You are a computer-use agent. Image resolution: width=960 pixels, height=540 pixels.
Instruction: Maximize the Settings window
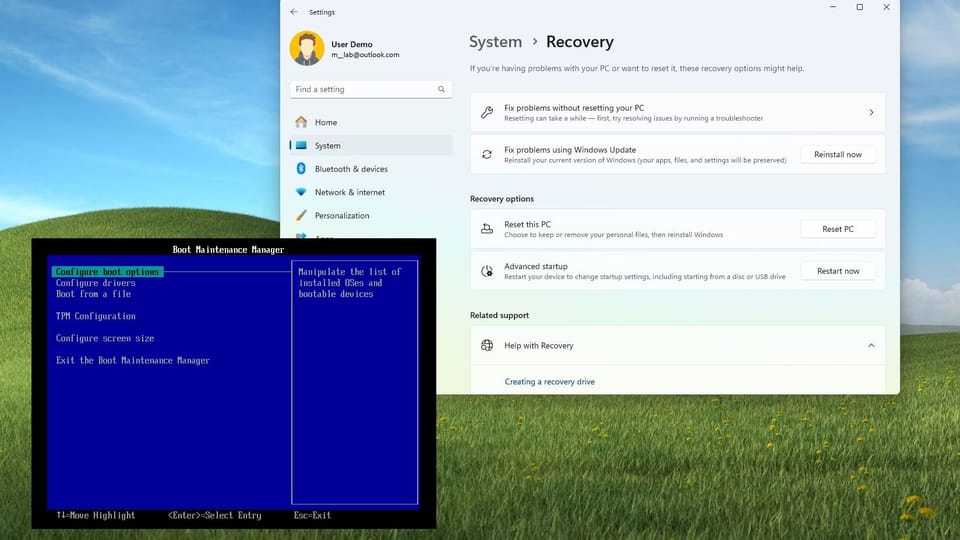[860, 7]
